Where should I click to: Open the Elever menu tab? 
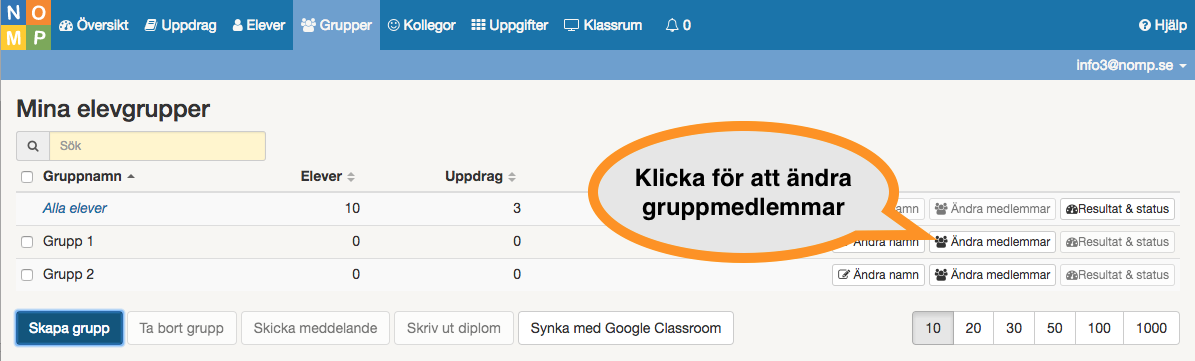click(x=258, y=25)
